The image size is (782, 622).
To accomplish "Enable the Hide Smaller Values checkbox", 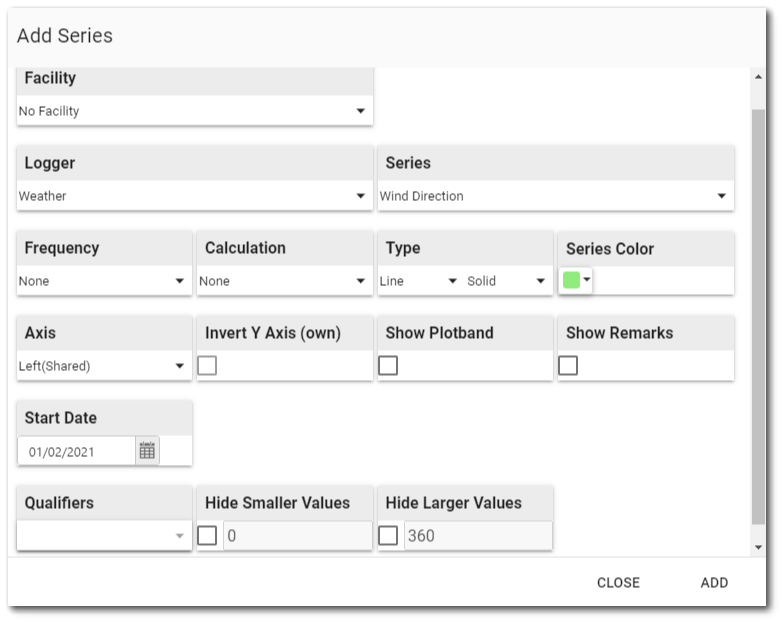I will pos(207,536).
